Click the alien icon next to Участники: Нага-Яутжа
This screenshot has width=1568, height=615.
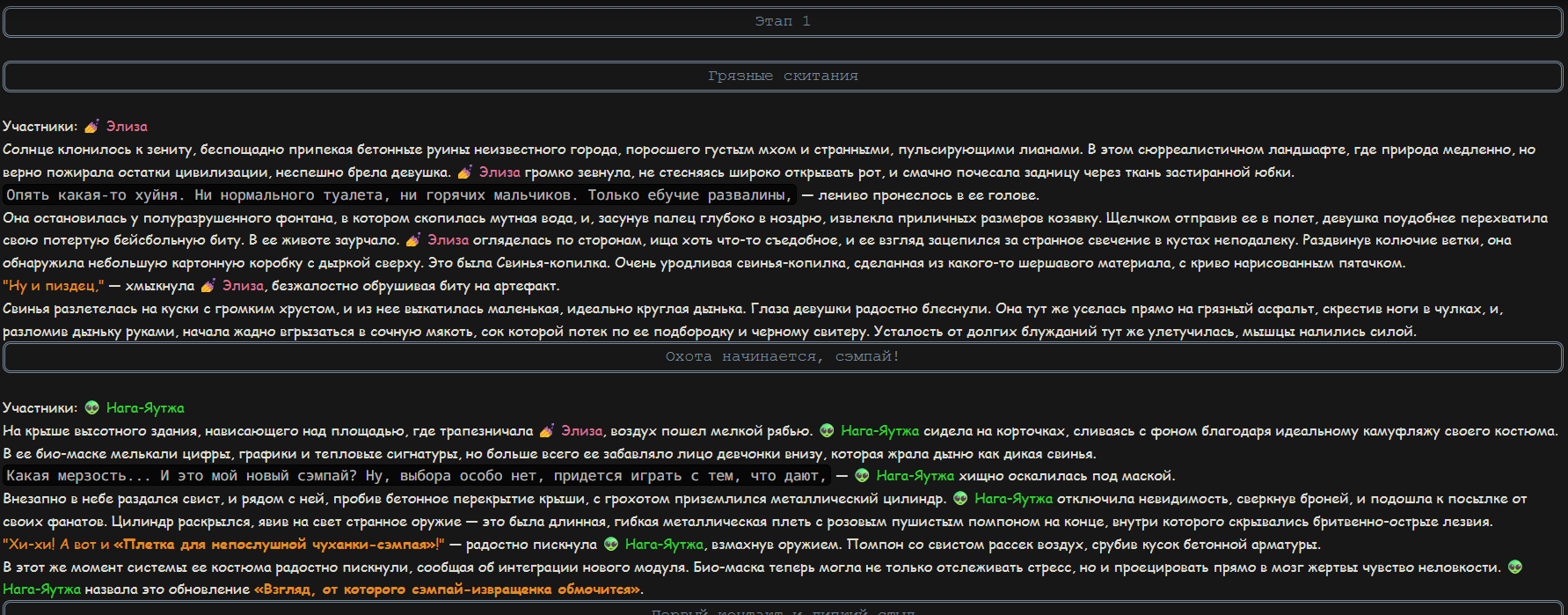[91, 408]
